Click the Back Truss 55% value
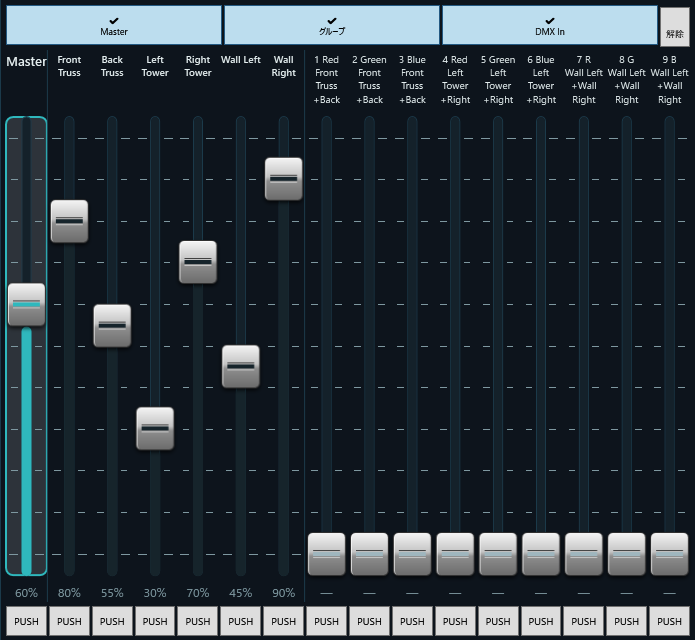This screenshot has width=696, height=640. pos(112,593)
